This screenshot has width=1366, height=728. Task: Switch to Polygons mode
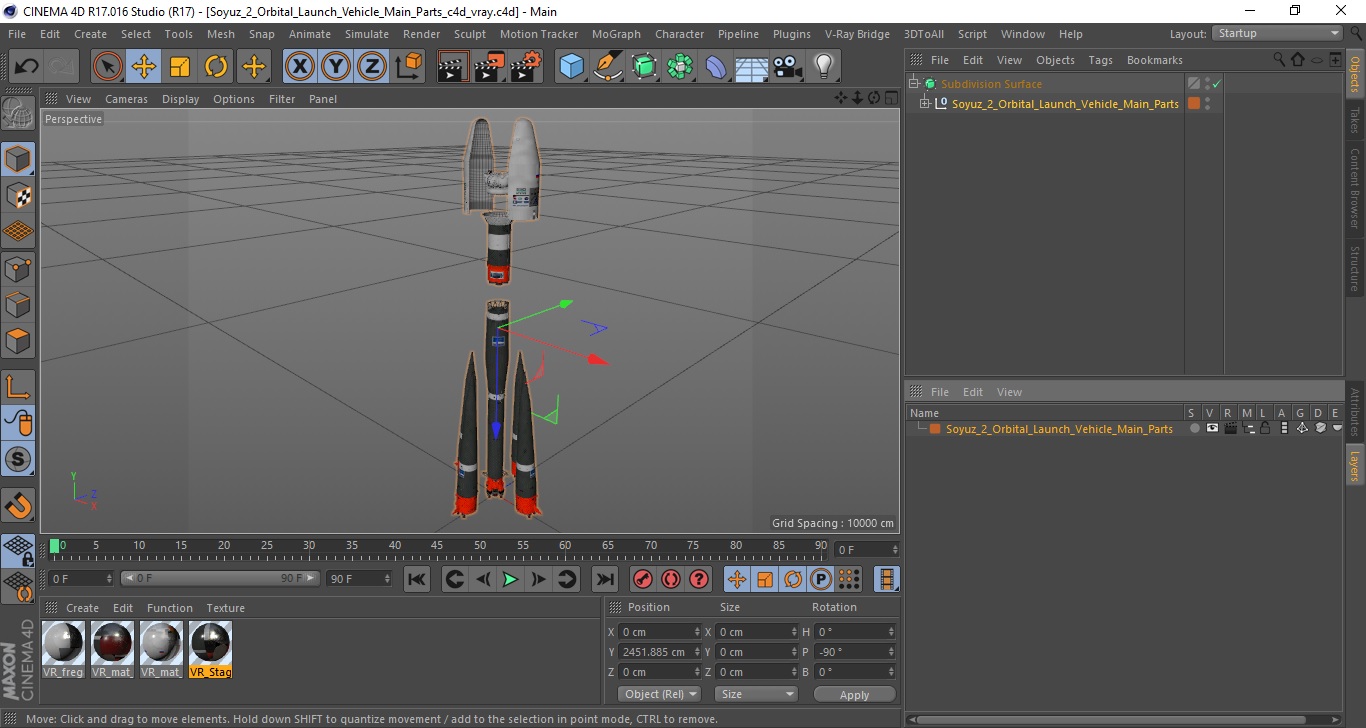click(18, 340)
